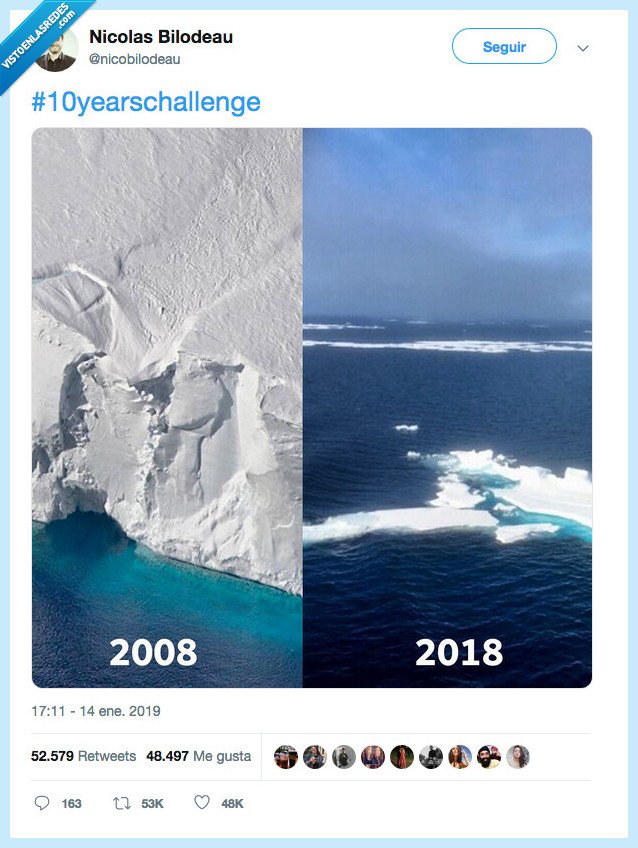This screenshot has width=638, height=848.
Task: Click the Seguir follow button
Action: [504, 46]
